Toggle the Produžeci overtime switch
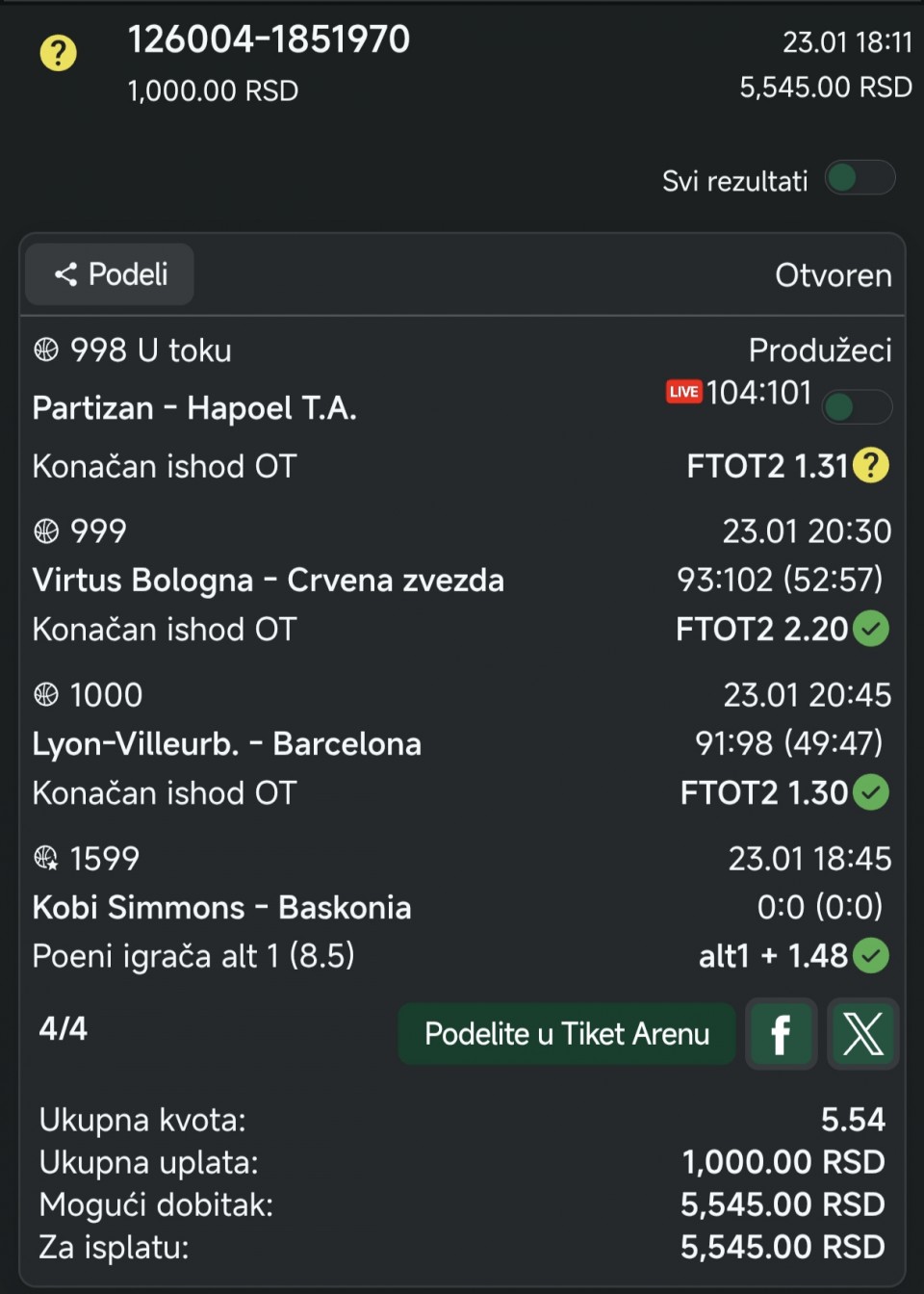The height and width of the screenshot is (1294, 924). pos(856,407)
